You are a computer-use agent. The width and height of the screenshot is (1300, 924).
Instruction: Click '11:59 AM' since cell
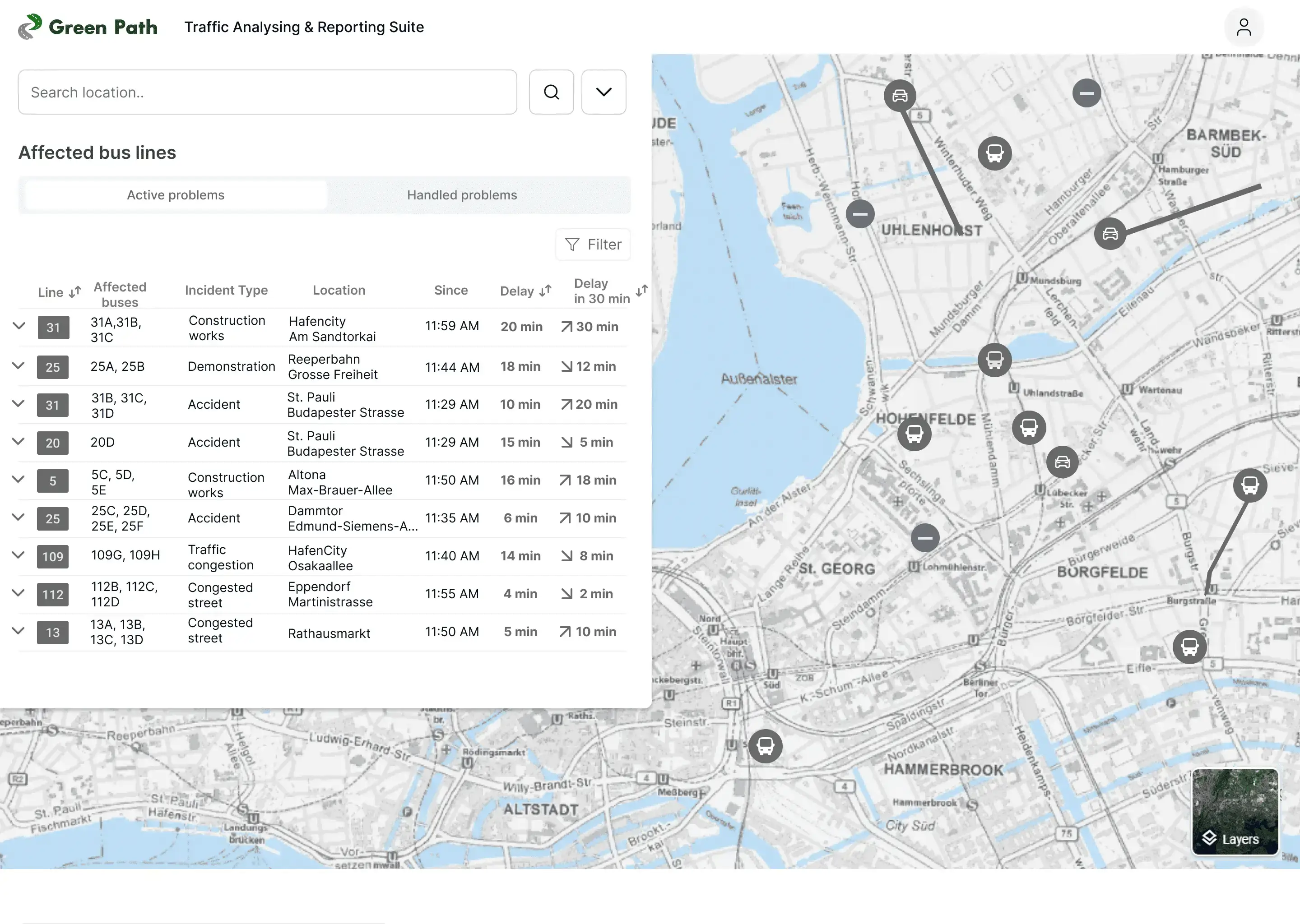click(x=452, y=326)
